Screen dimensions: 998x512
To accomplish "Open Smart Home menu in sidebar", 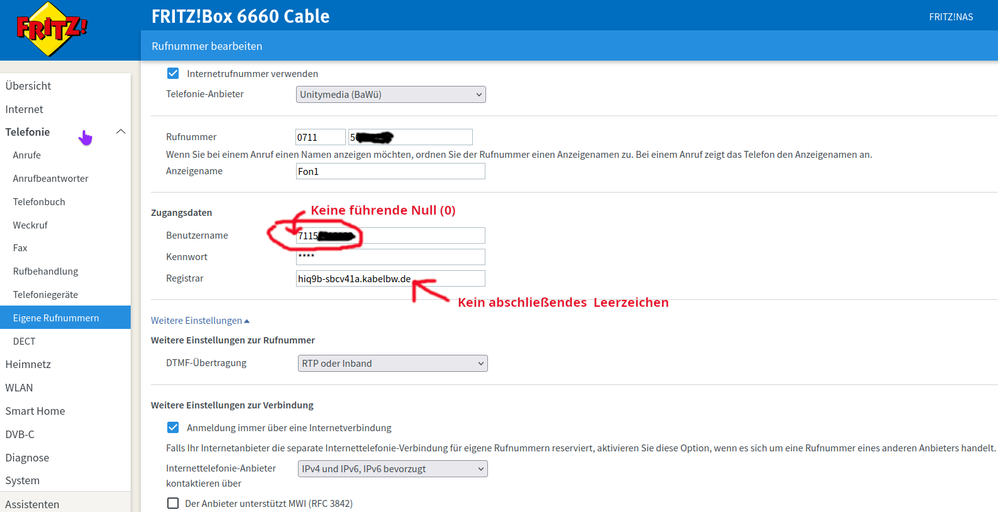I will click(x=35, y=411).
